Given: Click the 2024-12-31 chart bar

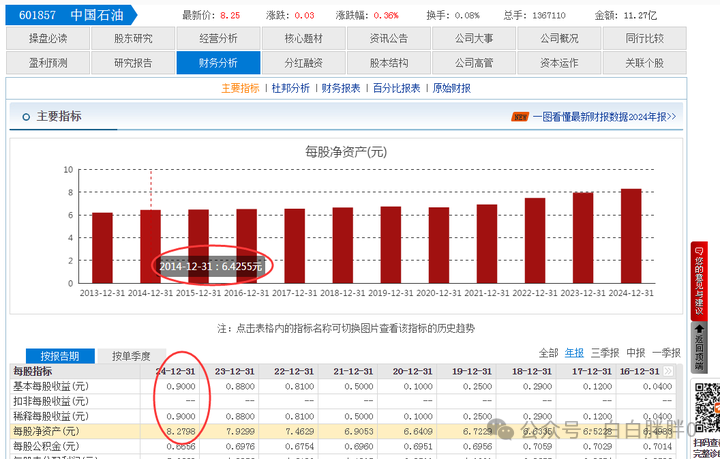Looking at the screenshot, I should (x=631, y=236).
